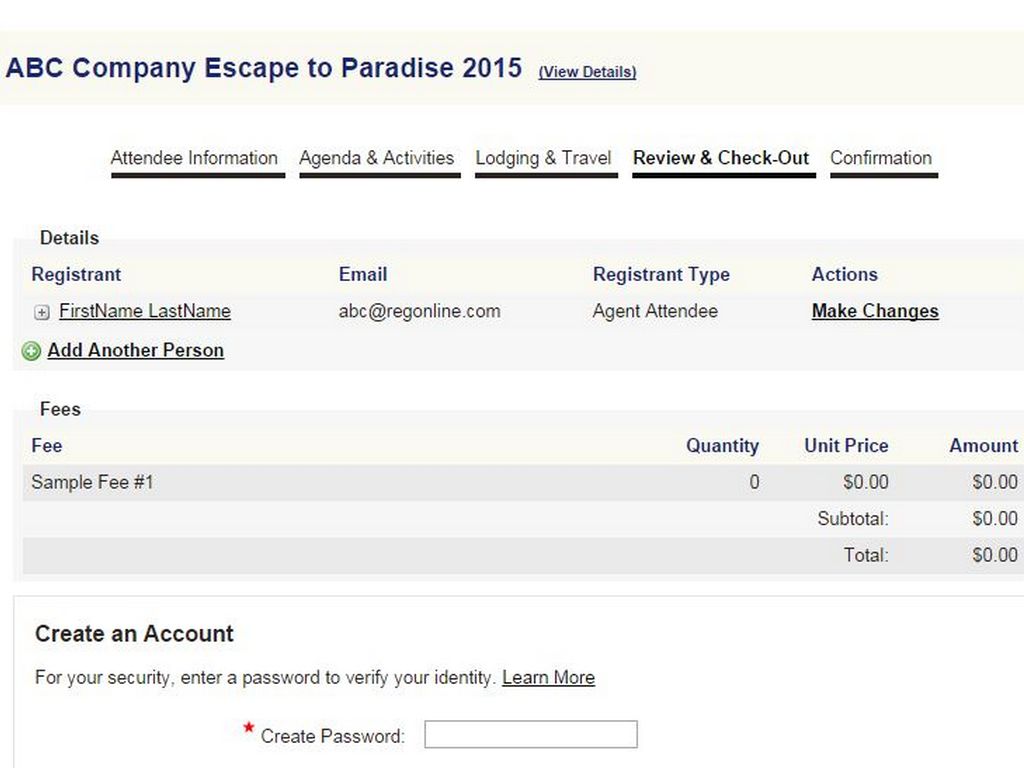Click the abc@regonline.com email text
1024x768 pixels.
419,311
